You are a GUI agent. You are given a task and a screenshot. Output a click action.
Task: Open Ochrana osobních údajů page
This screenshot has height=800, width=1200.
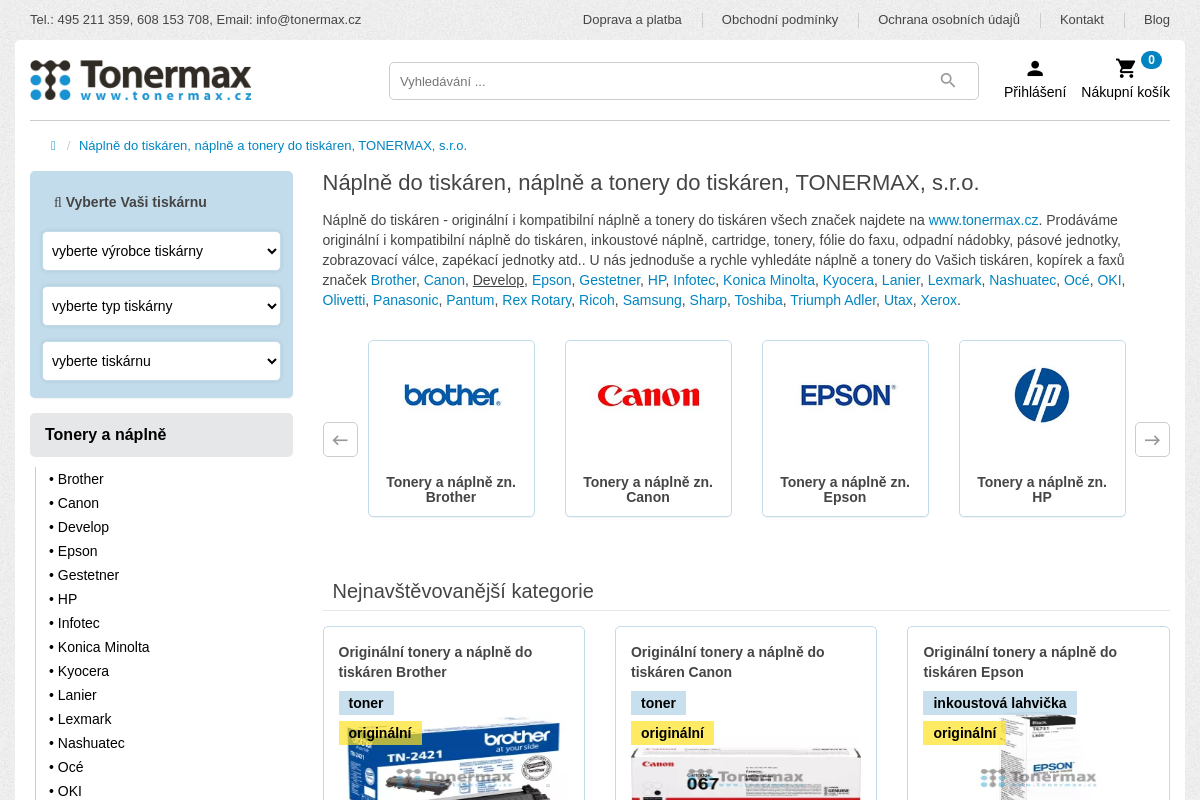point(949,20)
